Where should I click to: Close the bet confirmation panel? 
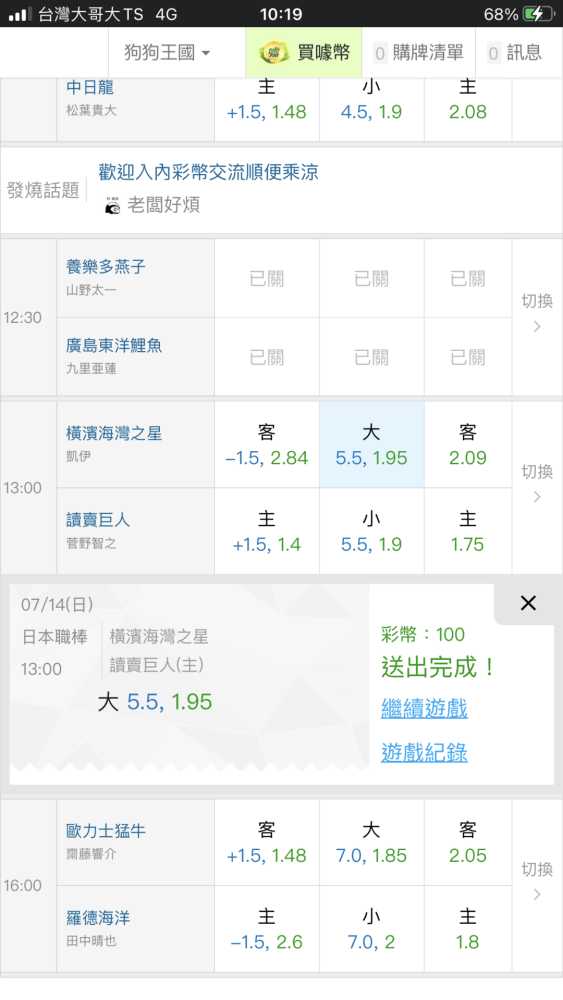coord(528,603)
